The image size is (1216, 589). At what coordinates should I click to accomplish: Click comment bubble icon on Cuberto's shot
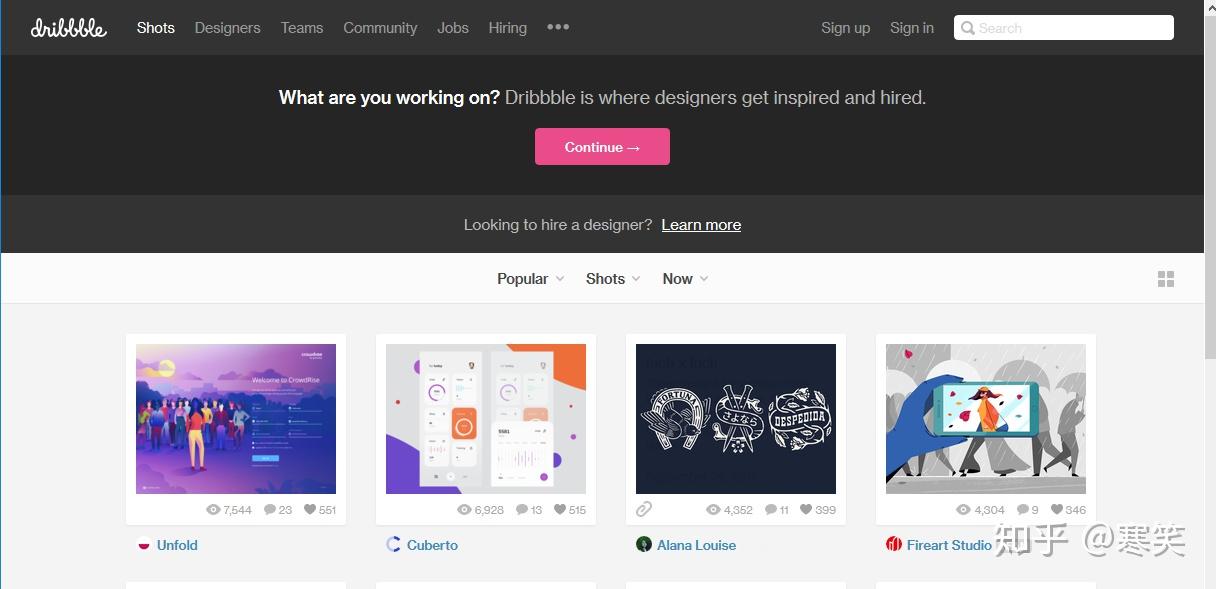click(522, 510)
